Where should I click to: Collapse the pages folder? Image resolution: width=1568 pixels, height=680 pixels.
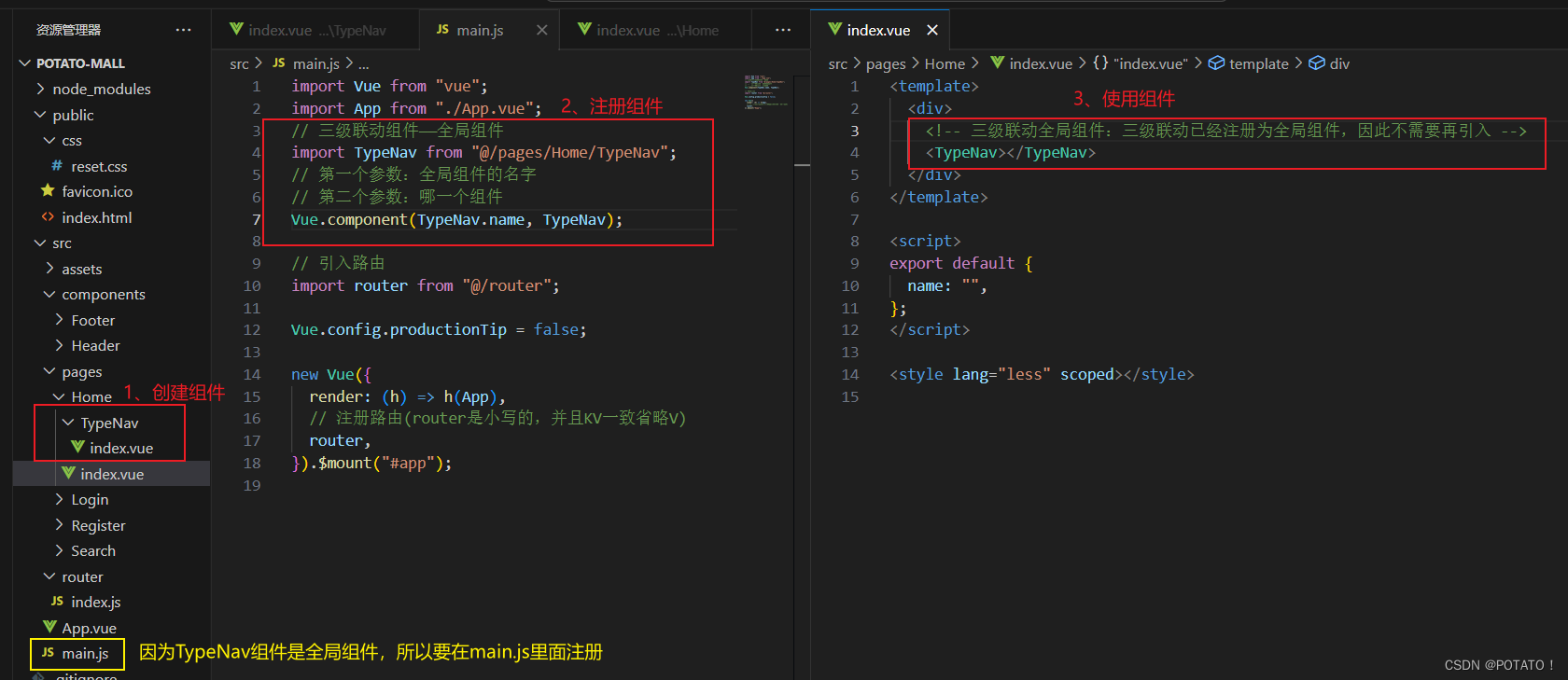[x=49, y=371]
